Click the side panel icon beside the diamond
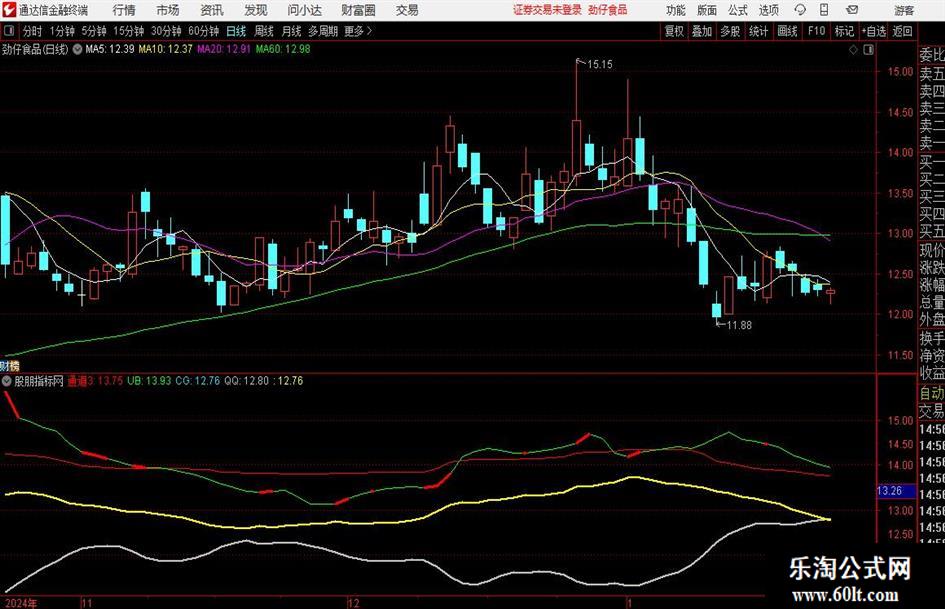Image resolution: width=945 pixels, height=609 pixels. (x=868, y=50)
